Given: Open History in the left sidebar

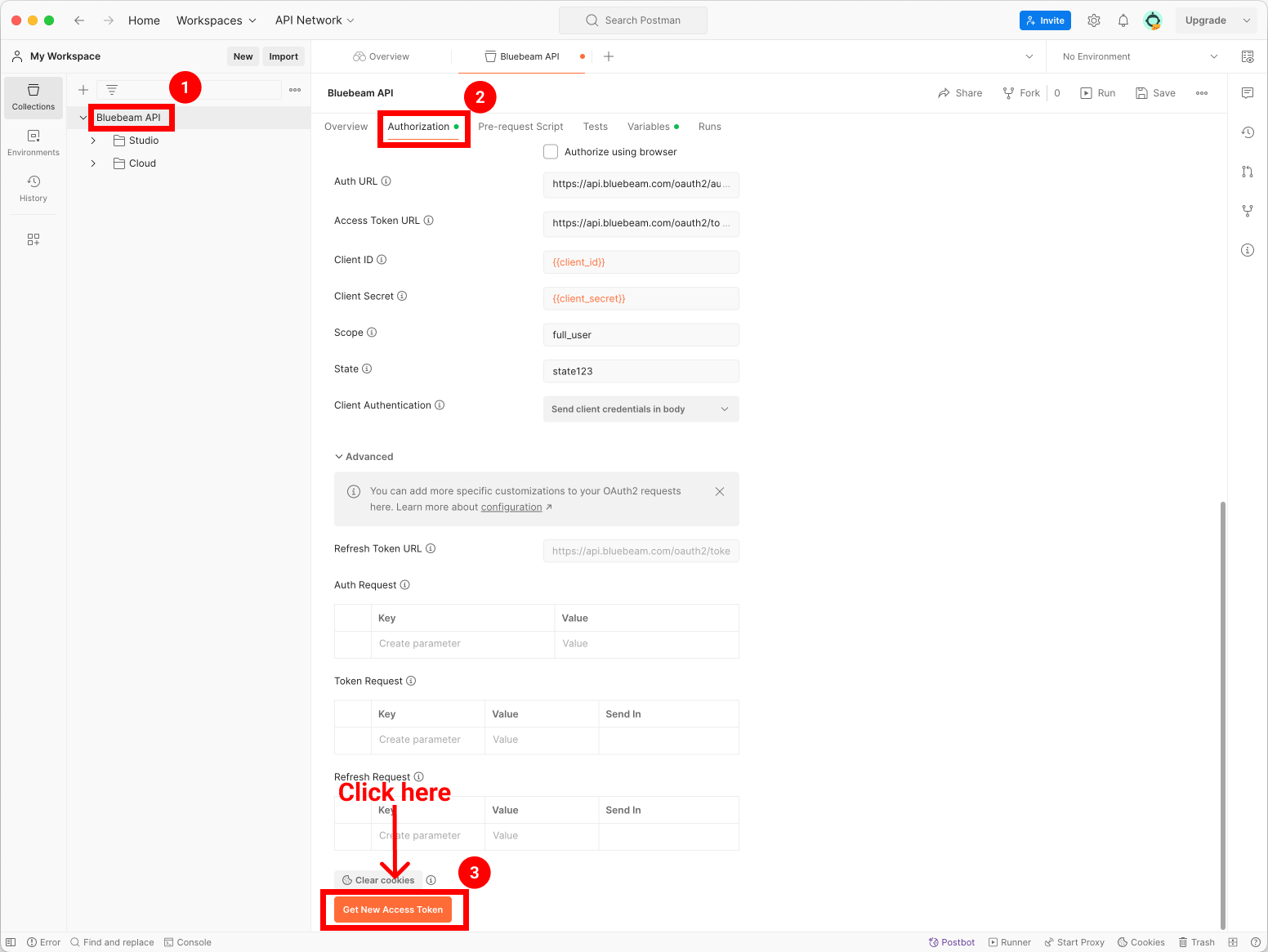Looking at the screenshot, I should pos(33,188).
